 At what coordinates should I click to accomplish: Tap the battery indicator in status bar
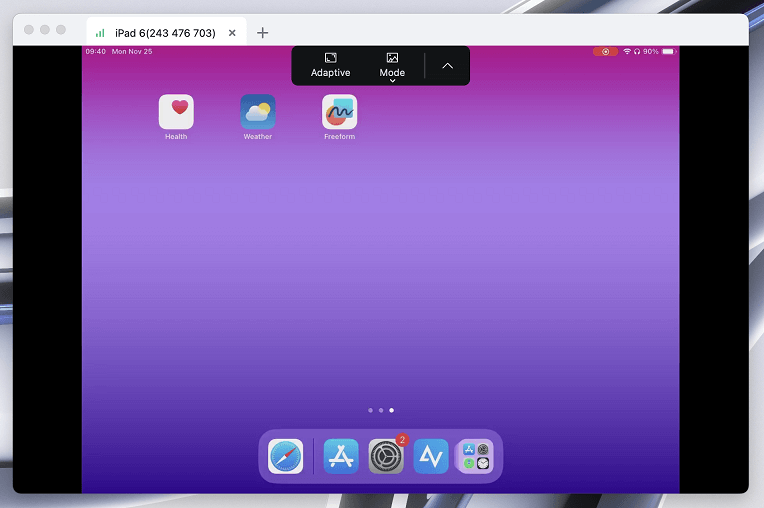coord(668,51)
